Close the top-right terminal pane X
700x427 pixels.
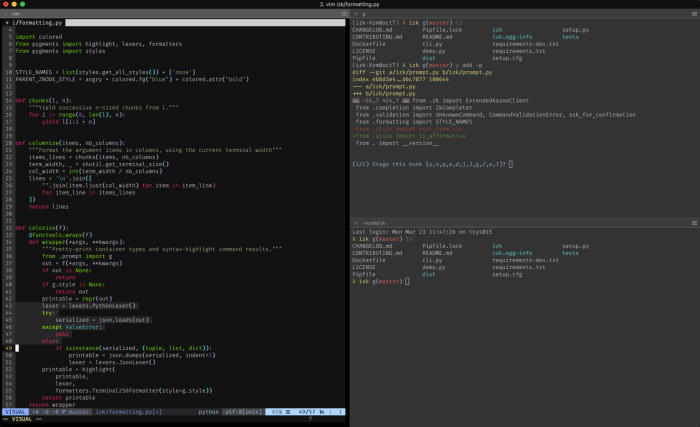pos(356,14)
